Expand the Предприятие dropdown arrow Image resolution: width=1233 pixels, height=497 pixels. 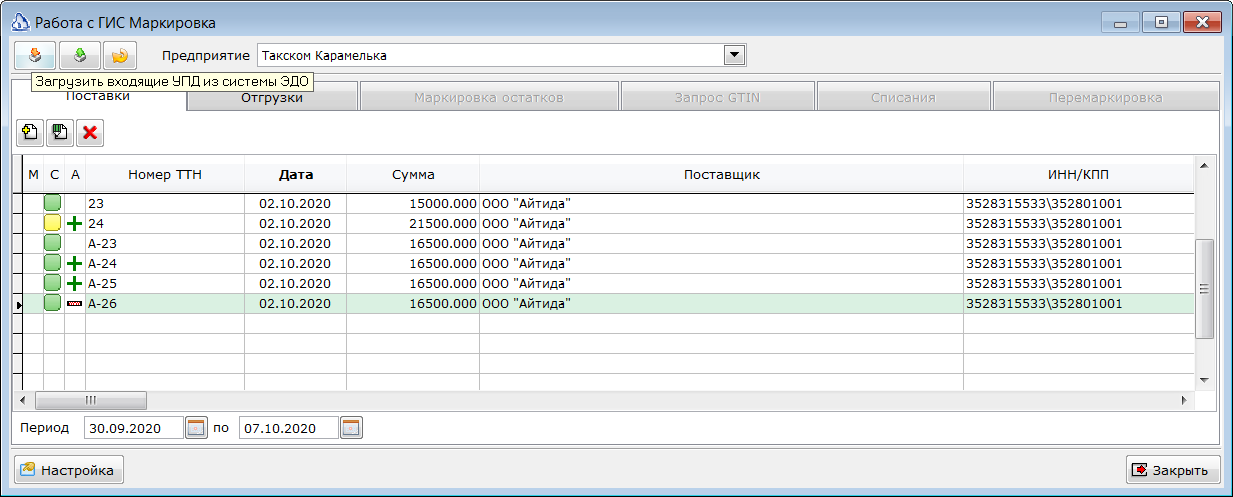[x=735, y=55]
